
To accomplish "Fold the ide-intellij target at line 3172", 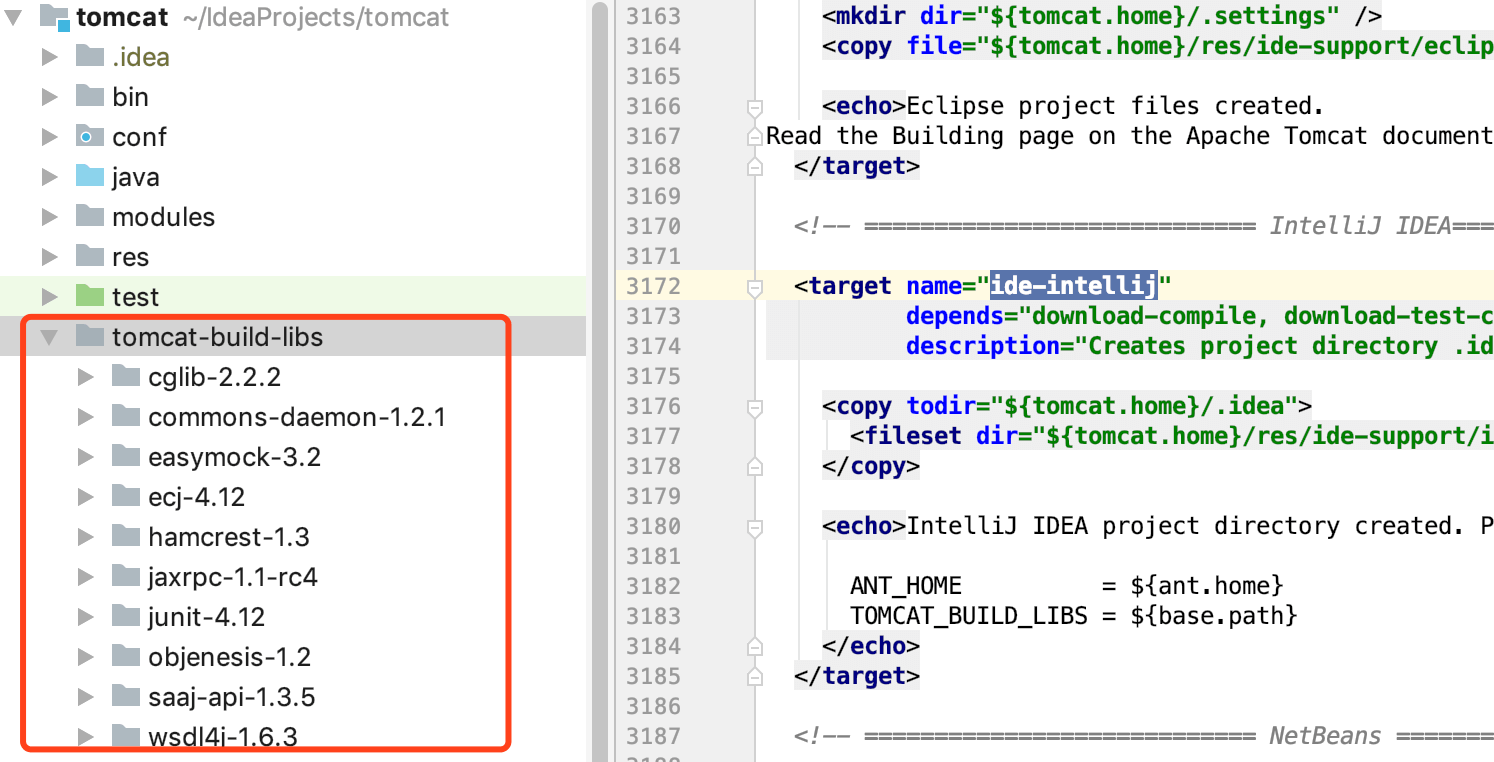I will (x=755, y=287).
